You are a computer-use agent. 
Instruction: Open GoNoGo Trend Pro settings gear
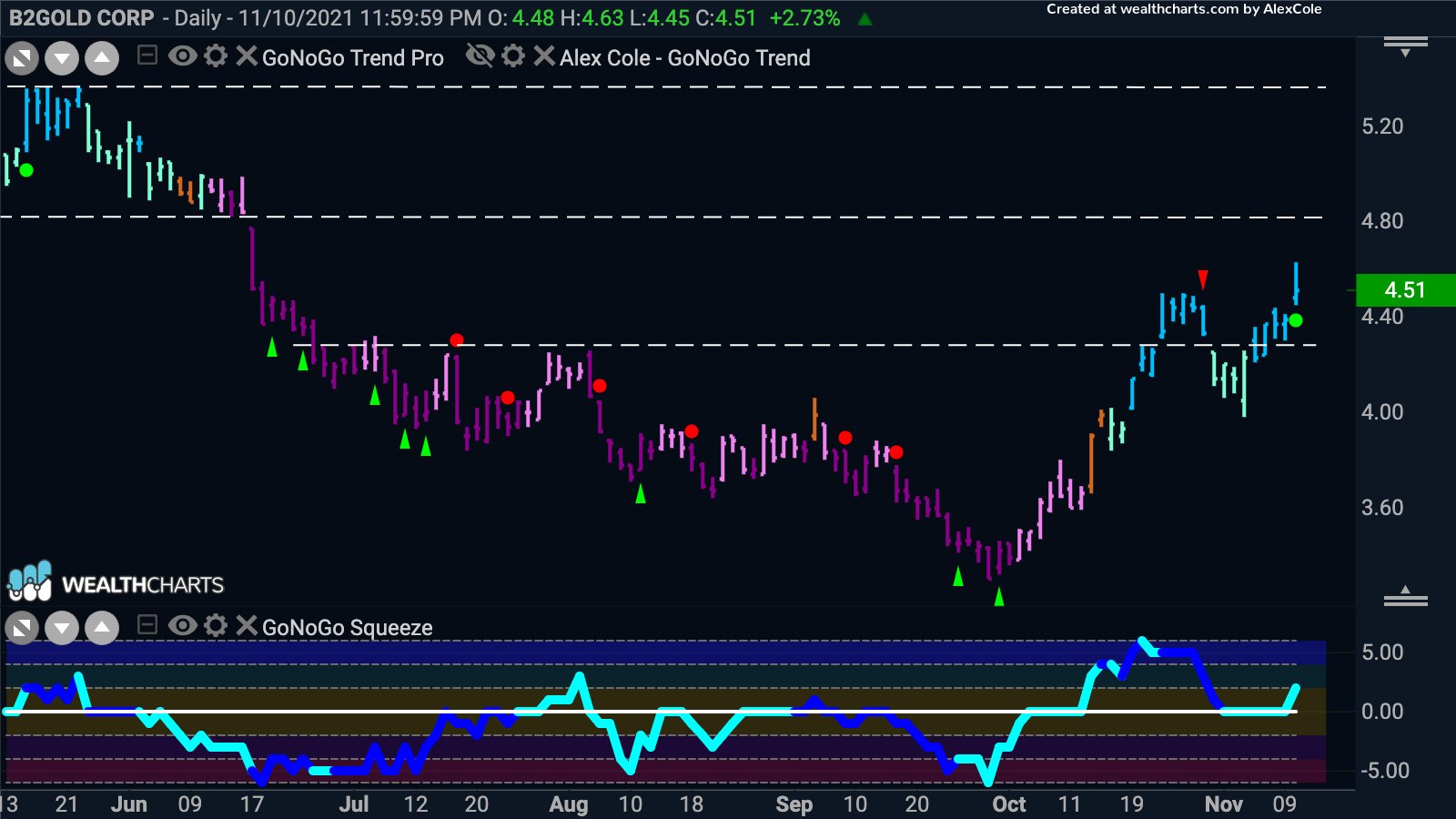216,56
